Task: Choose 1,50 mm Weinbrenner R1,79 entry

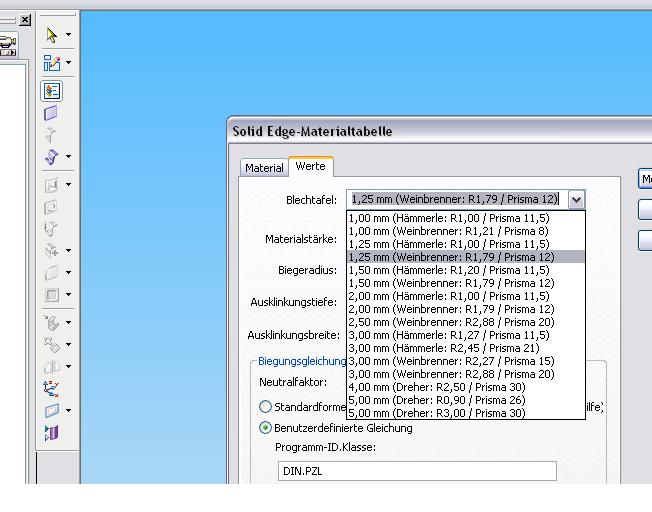Action: (466, 283)
